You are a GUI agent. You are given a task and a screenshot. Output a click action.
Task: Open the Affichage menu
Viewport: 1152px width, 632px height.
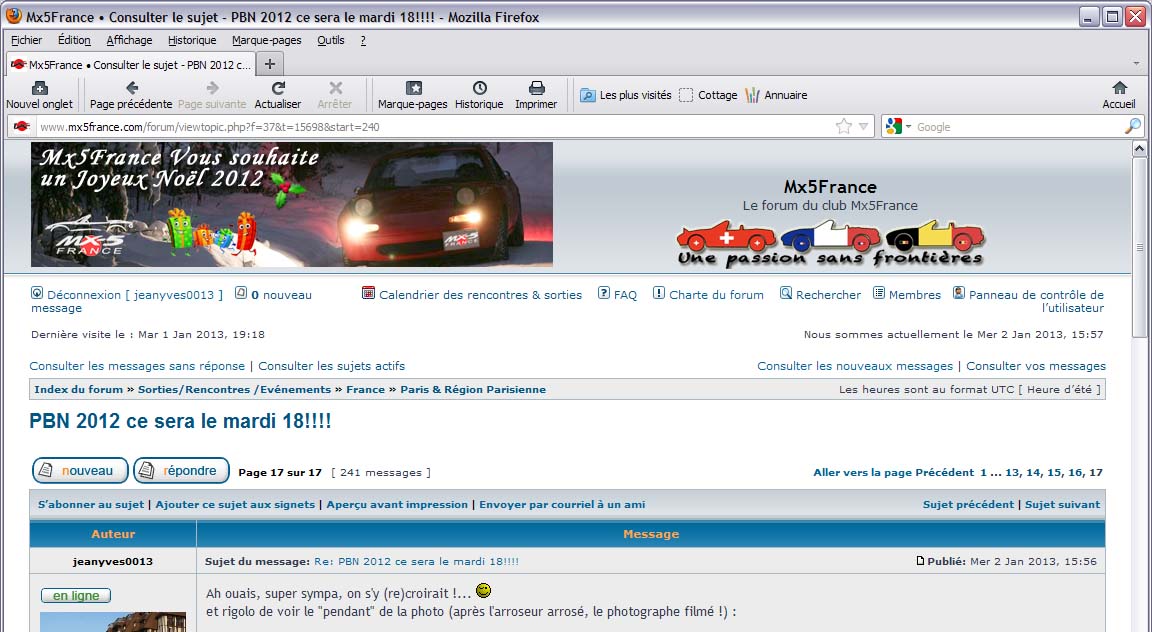pyautogui.click(x=129, y=40)
